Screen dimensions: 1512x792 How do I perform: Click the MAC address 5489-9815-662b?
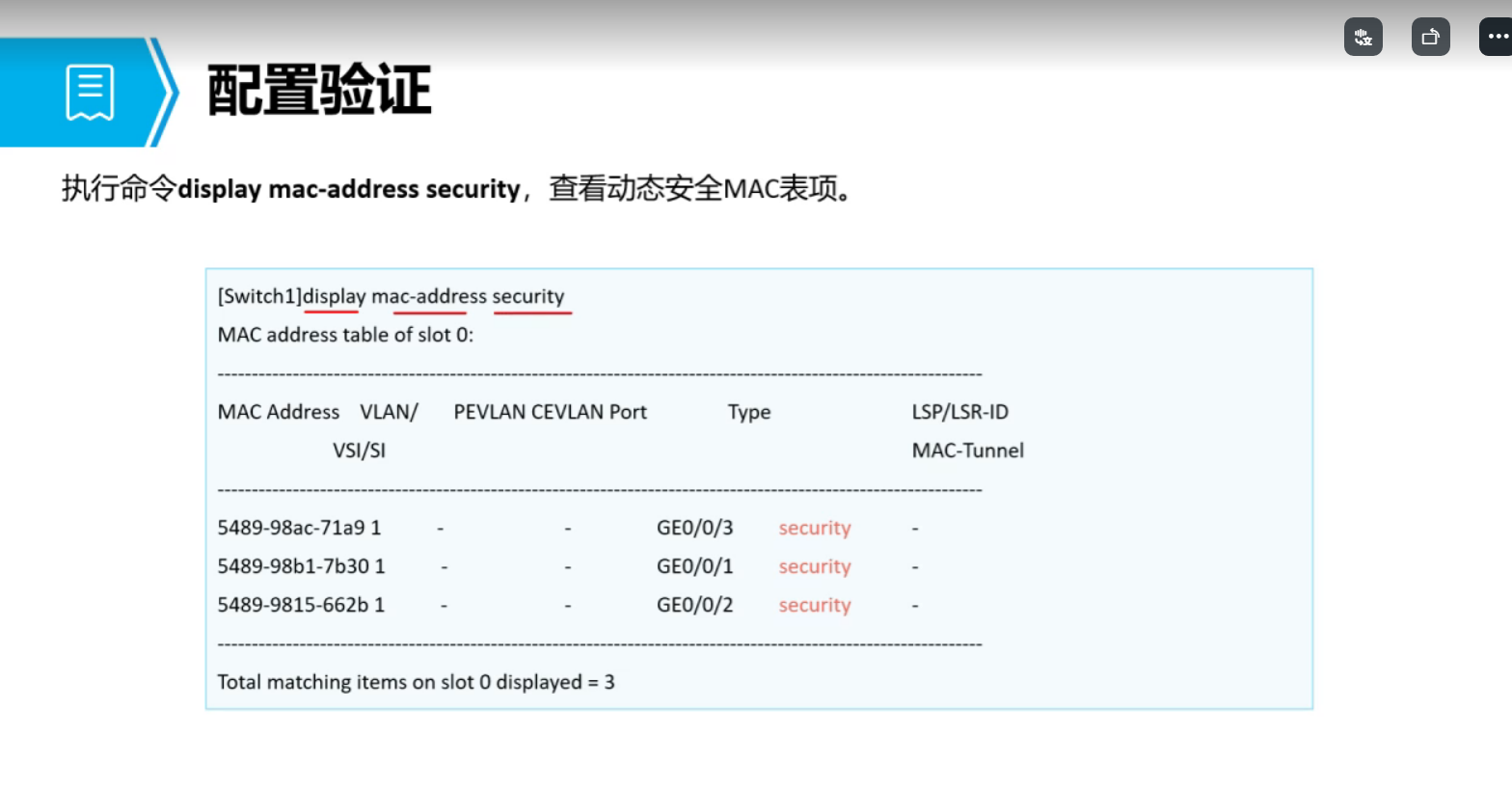pyautogui.click(x=293, y=605)
